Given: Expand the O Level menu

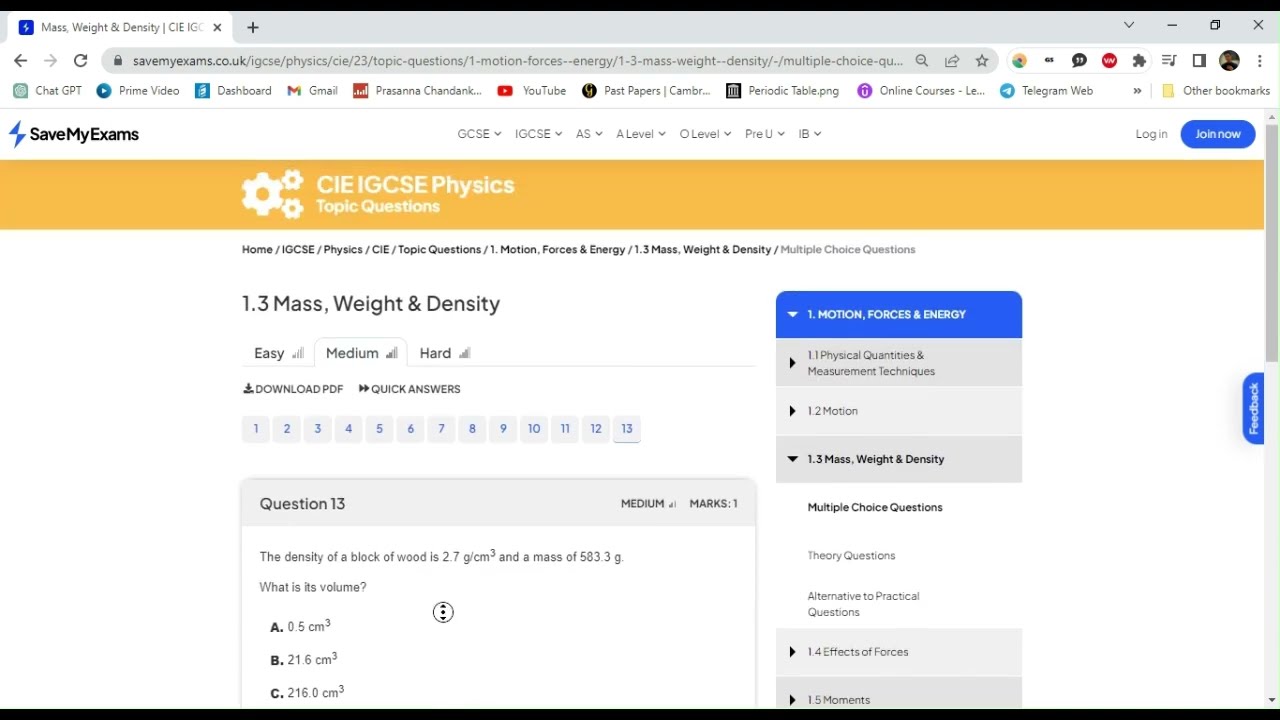Looking at the screenshot, I should click(x=705, y=134).
